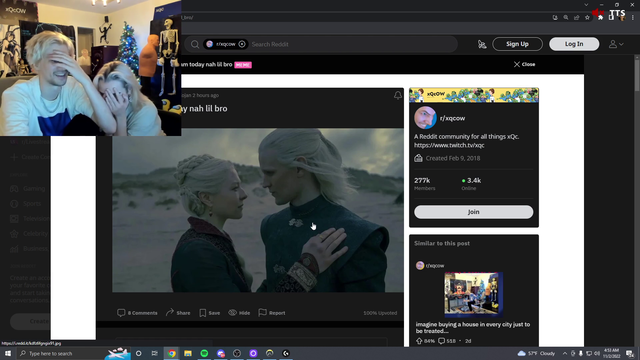Click the Search Reddit input field

(352, 44)
